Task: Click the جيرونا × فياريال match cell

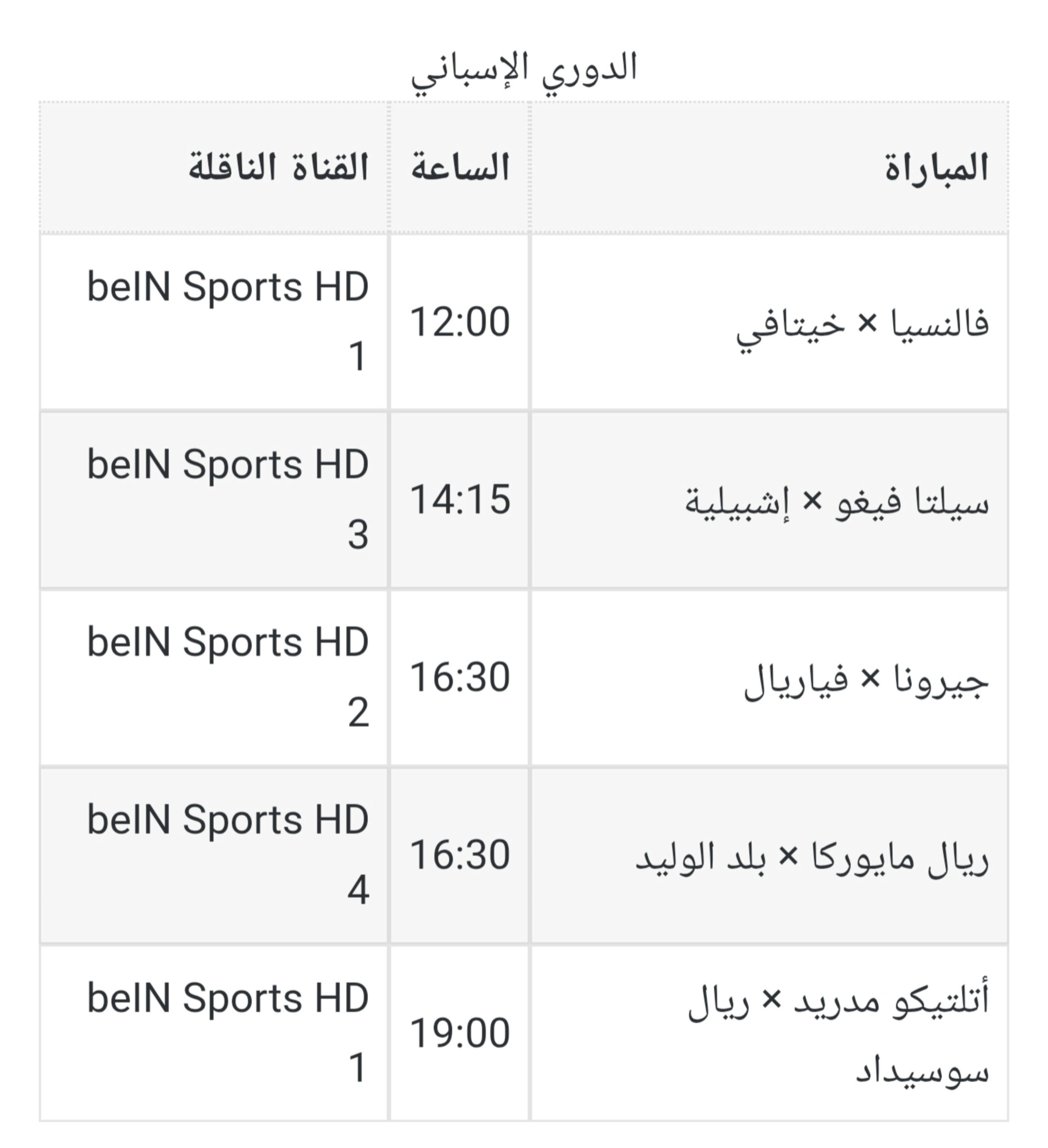Action: pos(769,678)
